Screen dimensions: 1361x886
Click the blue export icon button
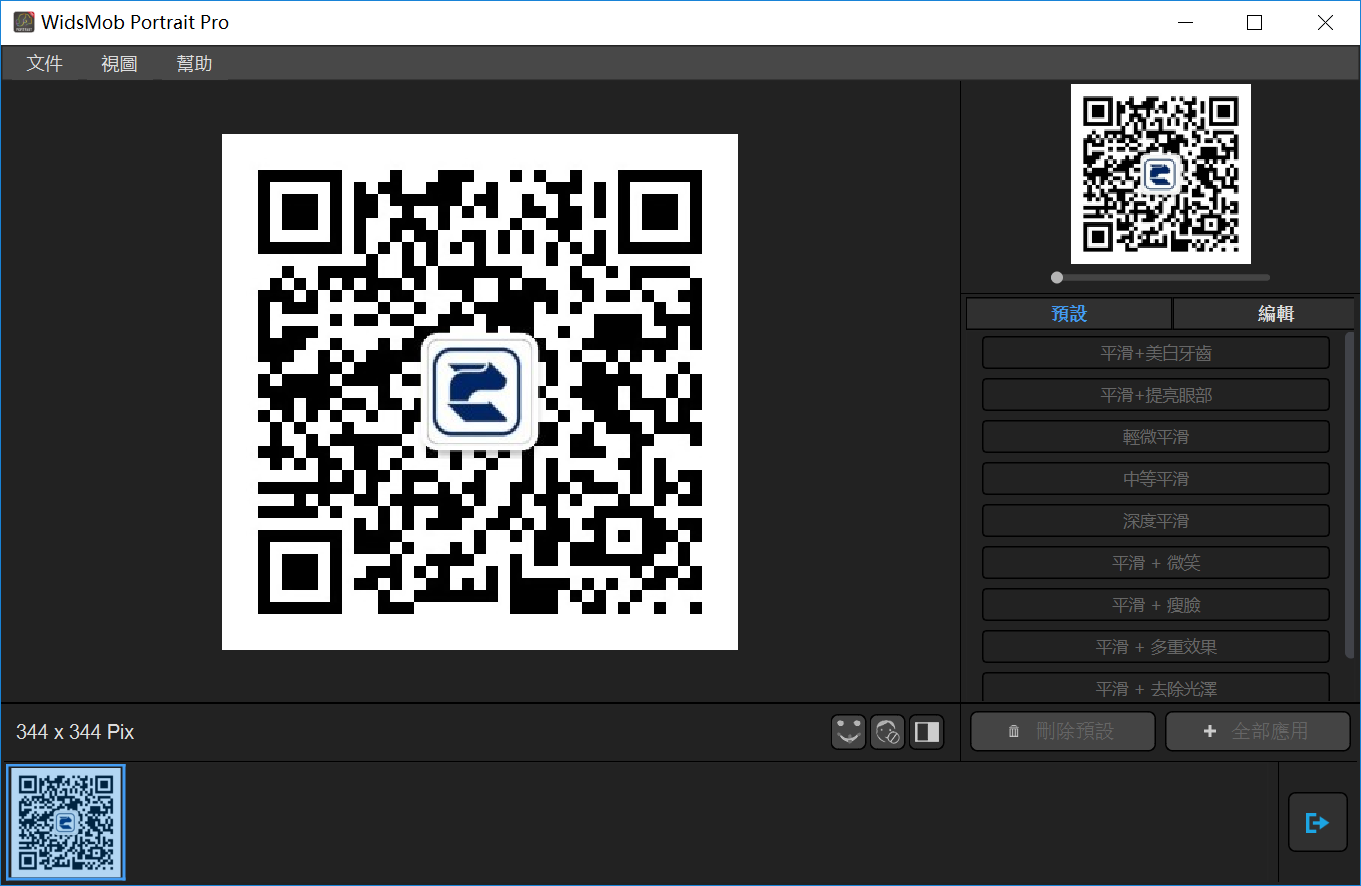click(1317, 822)
